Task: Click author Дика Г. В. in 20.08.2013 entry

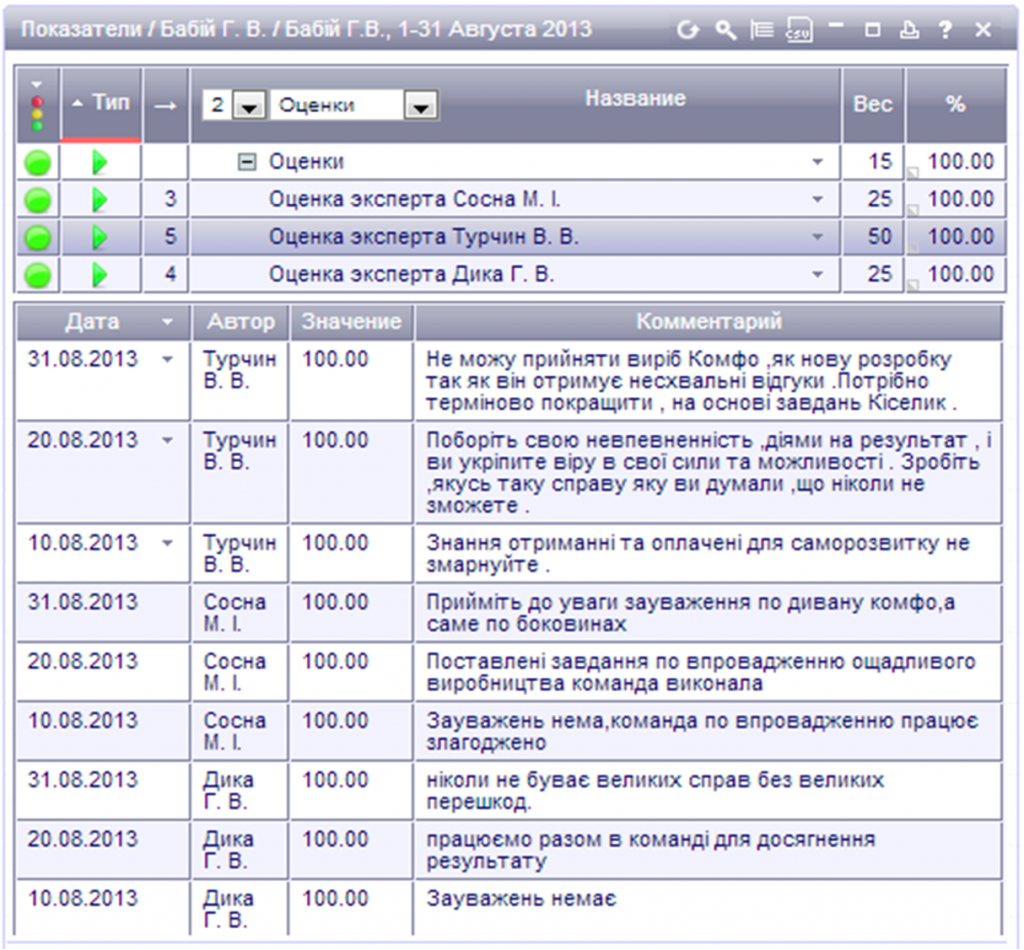Action: click(x=229, y=850)
